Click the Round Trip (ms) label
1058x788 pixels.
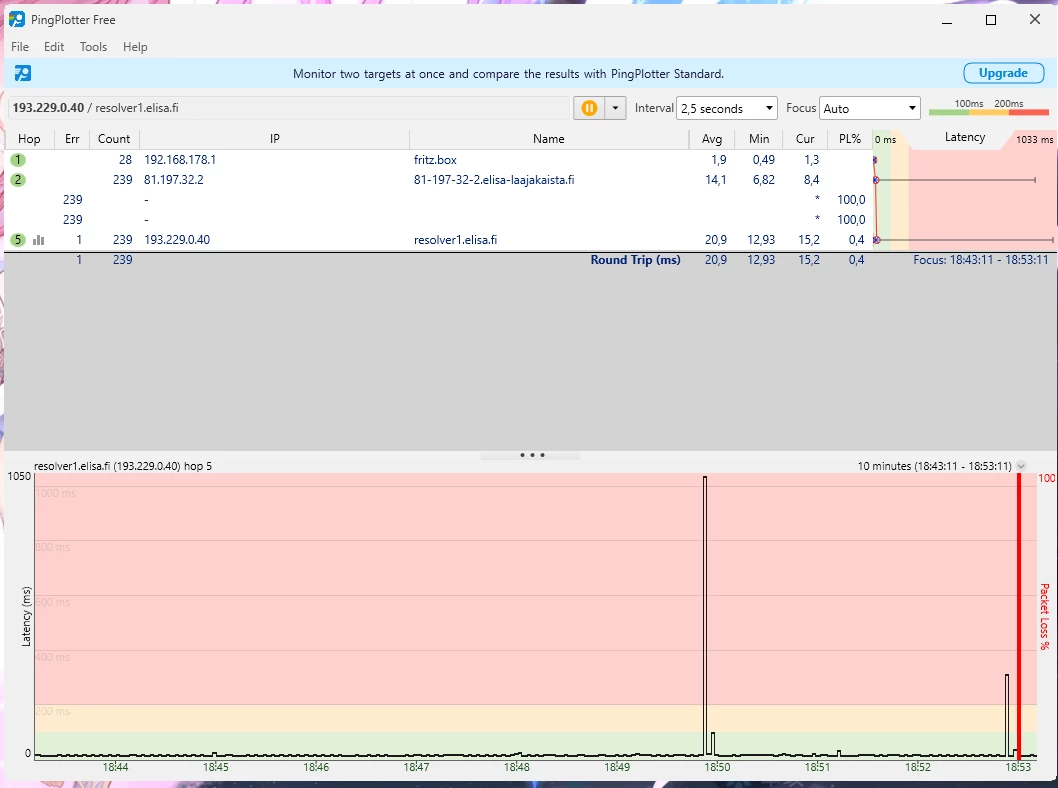[x=635, y=260]
